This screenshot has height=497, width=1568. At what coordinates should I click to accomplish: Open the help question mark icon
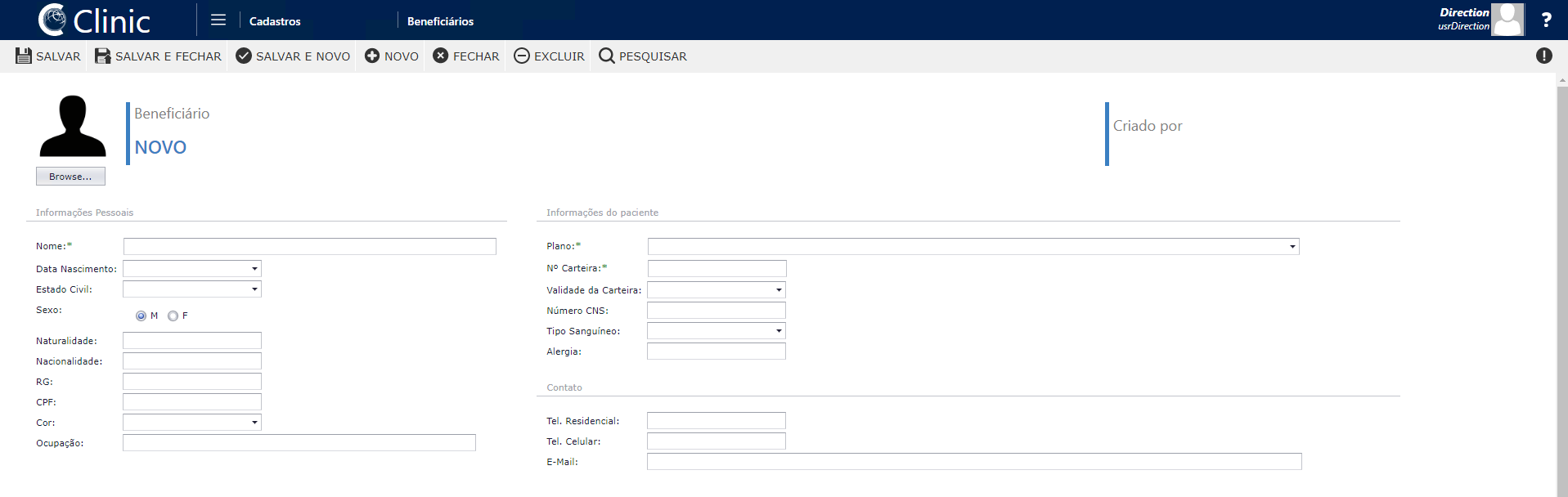coord(1546,20)
